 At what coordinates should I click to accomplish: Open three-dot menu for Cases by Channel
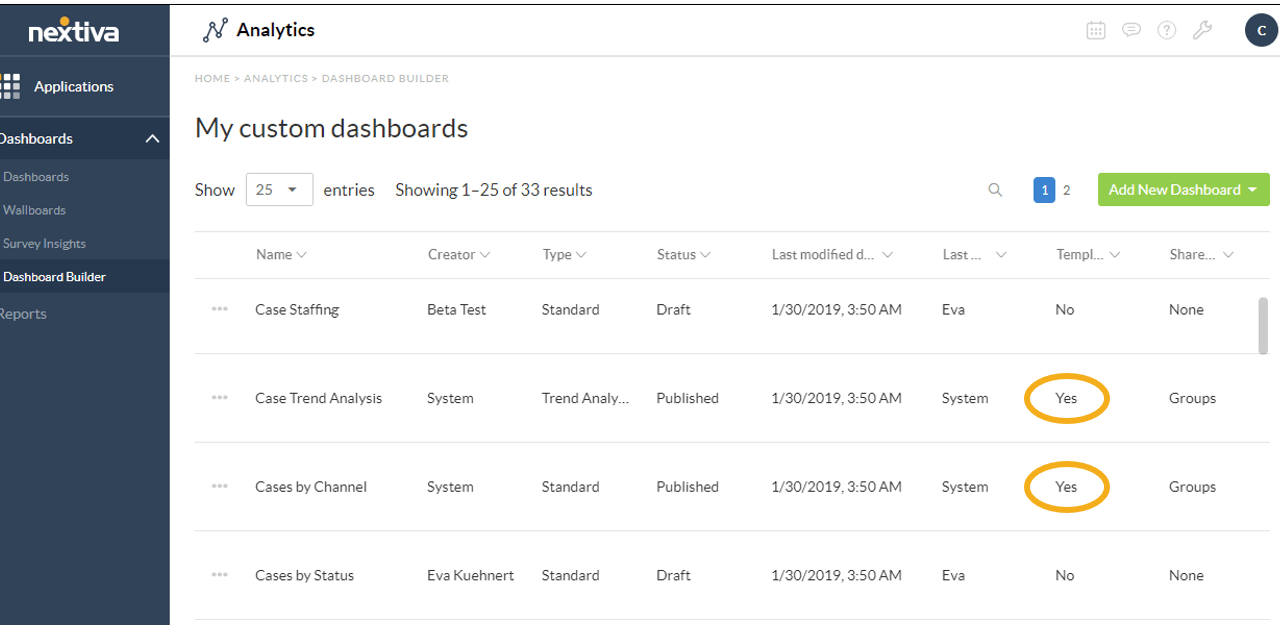(220, 487)
